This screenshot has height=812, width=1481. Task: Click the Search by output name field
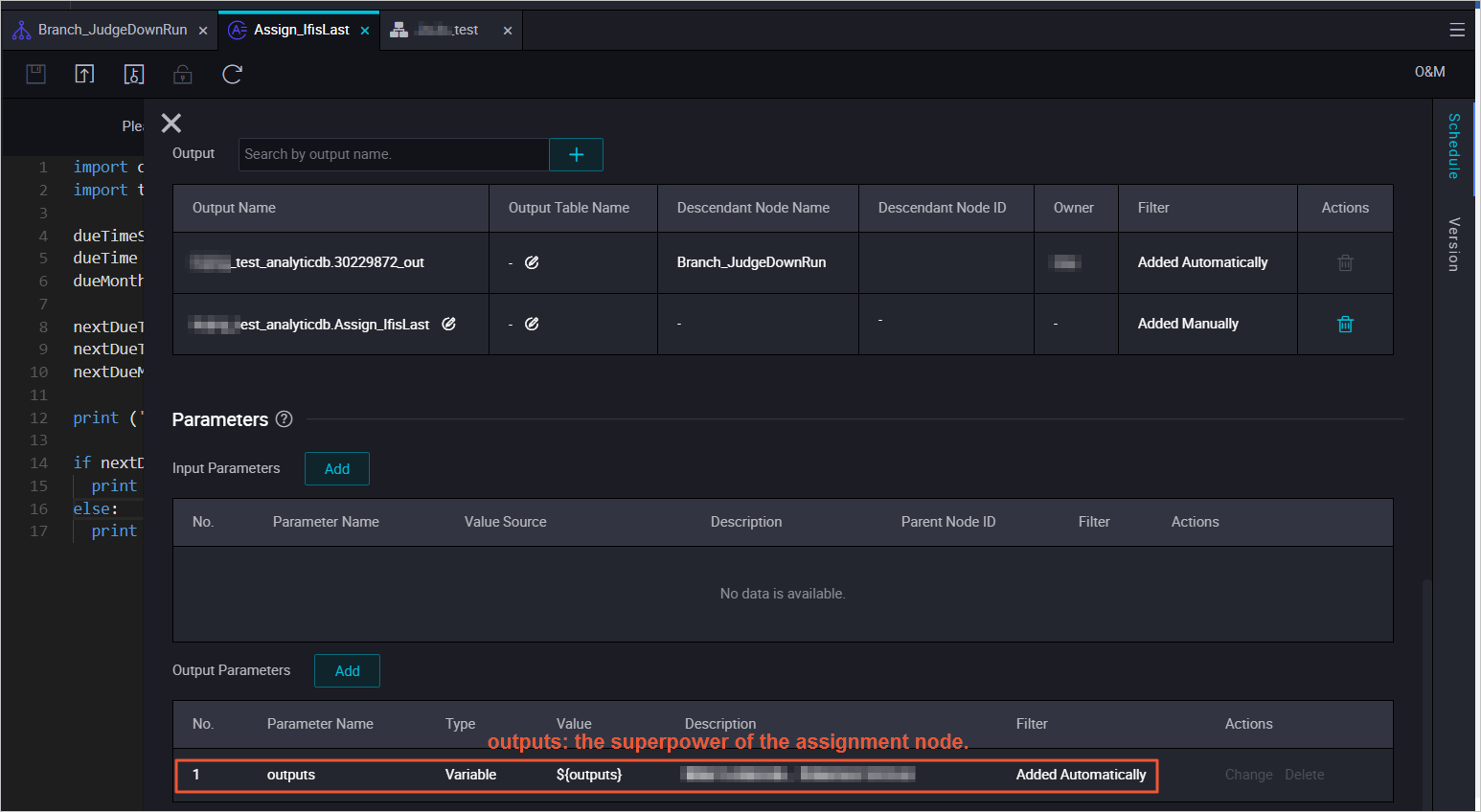[x=394, y=154]
